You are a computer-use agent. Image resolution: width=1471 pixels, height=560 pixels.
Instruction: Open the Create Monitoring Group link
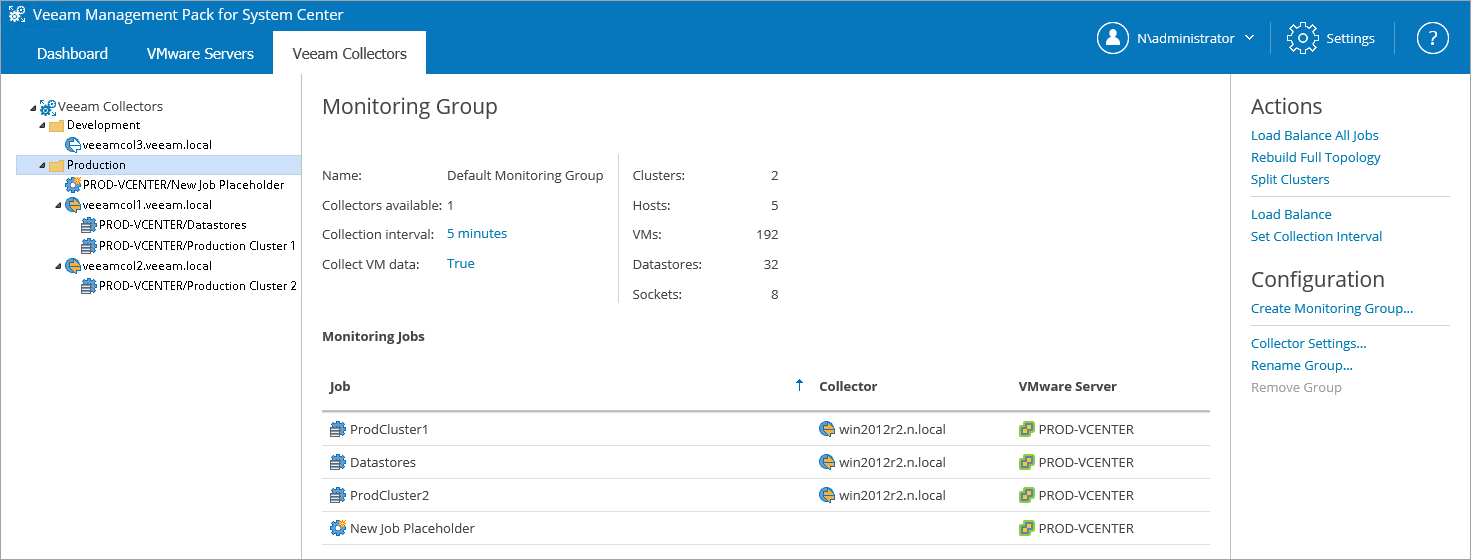[x=1331, y=308]
